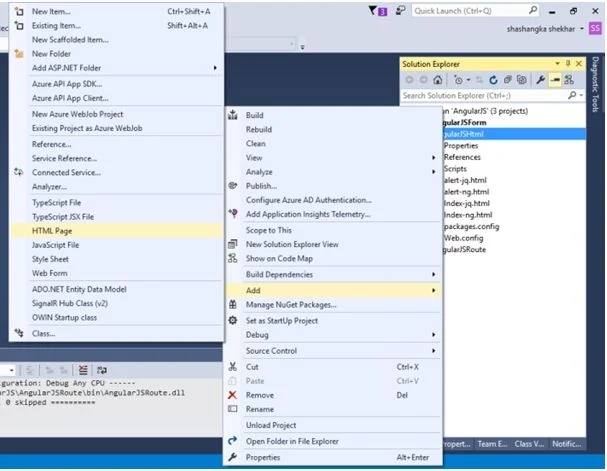Expand the Analyze submenu arrow

click(x=434, y=171)
